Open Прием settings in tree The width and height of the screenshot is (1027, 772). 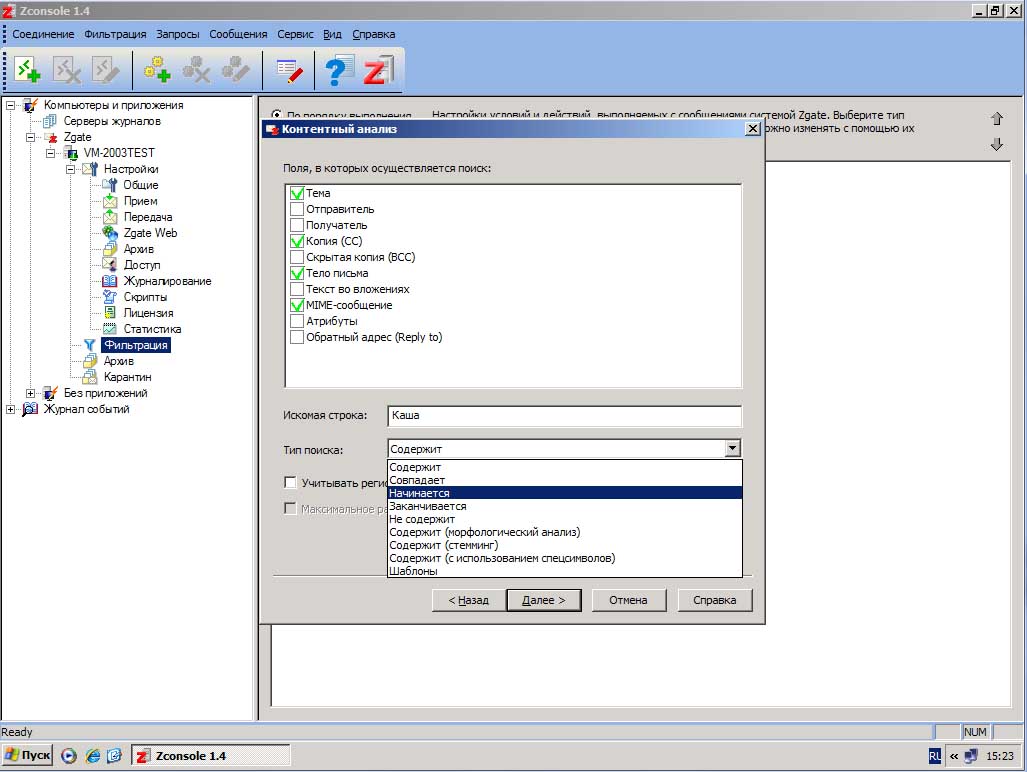(140, 201)
